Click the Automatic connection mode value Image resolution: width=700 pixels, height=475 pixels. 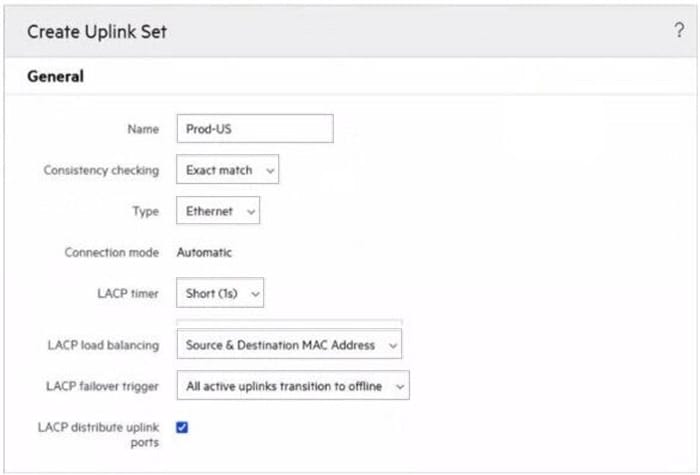coord(204,253)
